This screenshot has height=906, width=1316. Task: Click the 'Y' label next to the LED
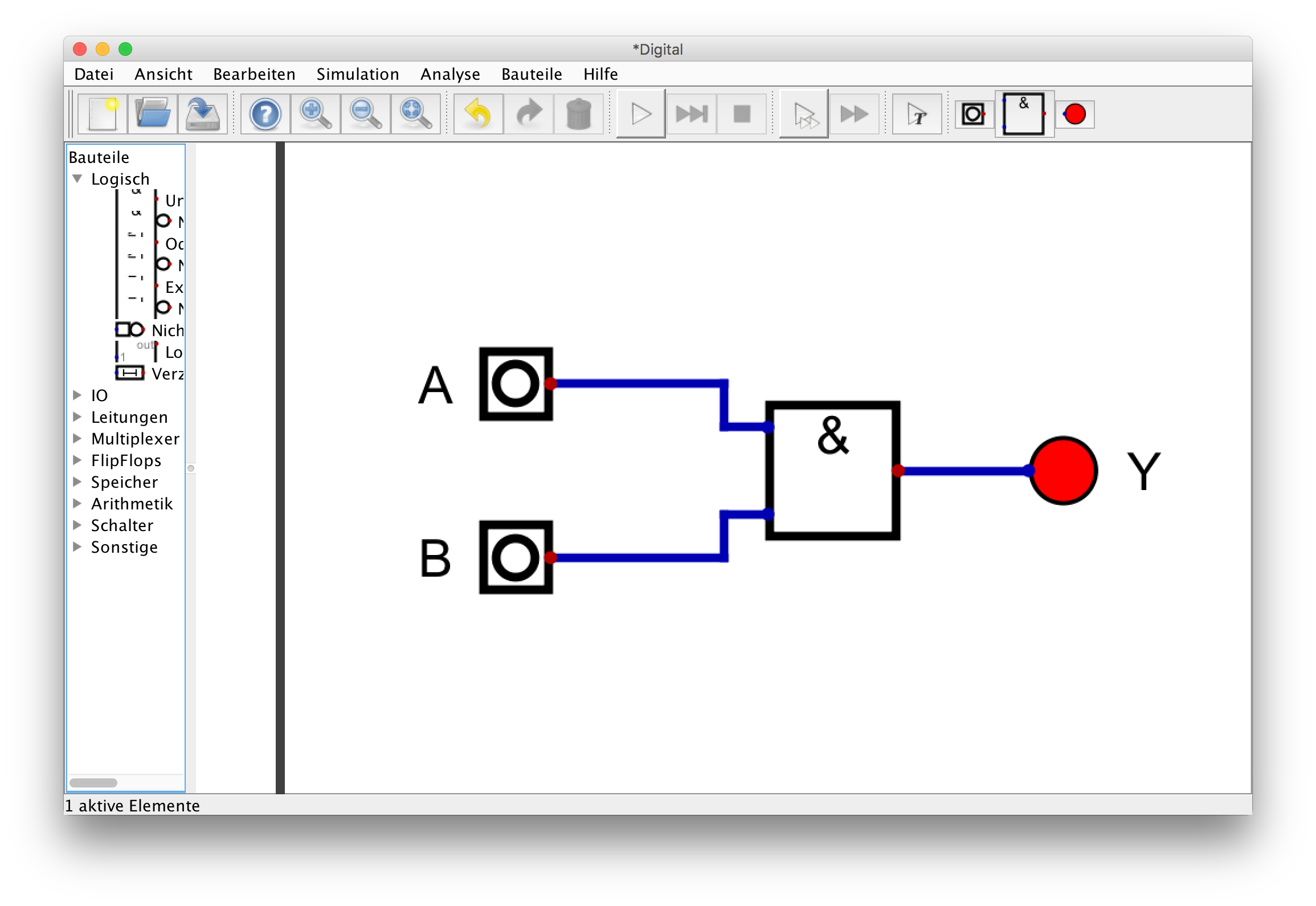(1144, 471)
